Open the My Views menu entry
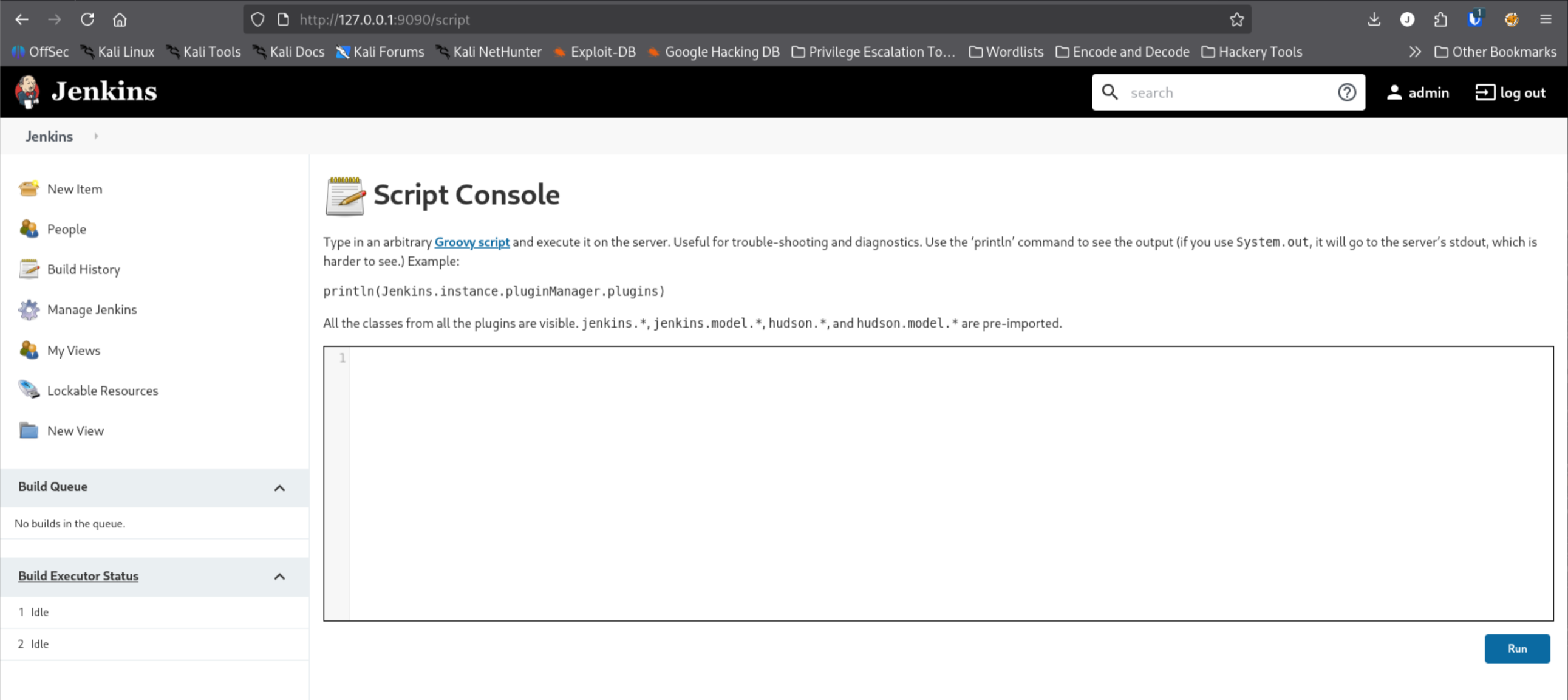1568x700 pixels. click(x=73, y=351)
